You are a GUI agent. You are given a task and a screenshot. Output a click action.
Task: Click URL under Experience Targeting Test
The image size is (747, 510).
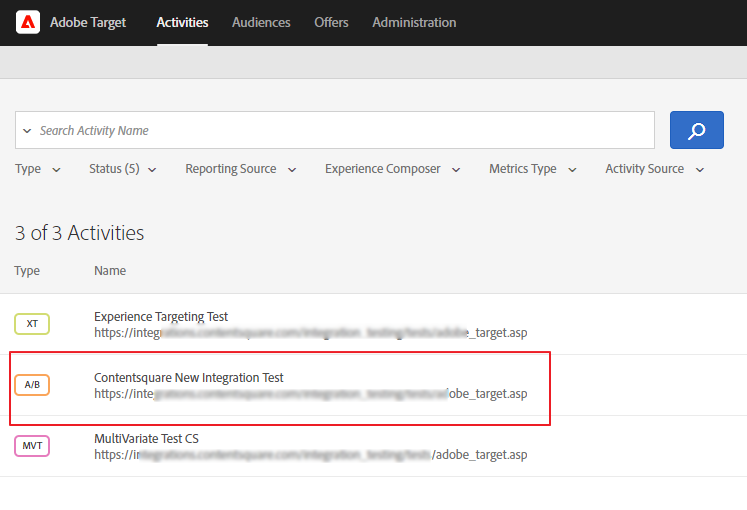(311, 333)
